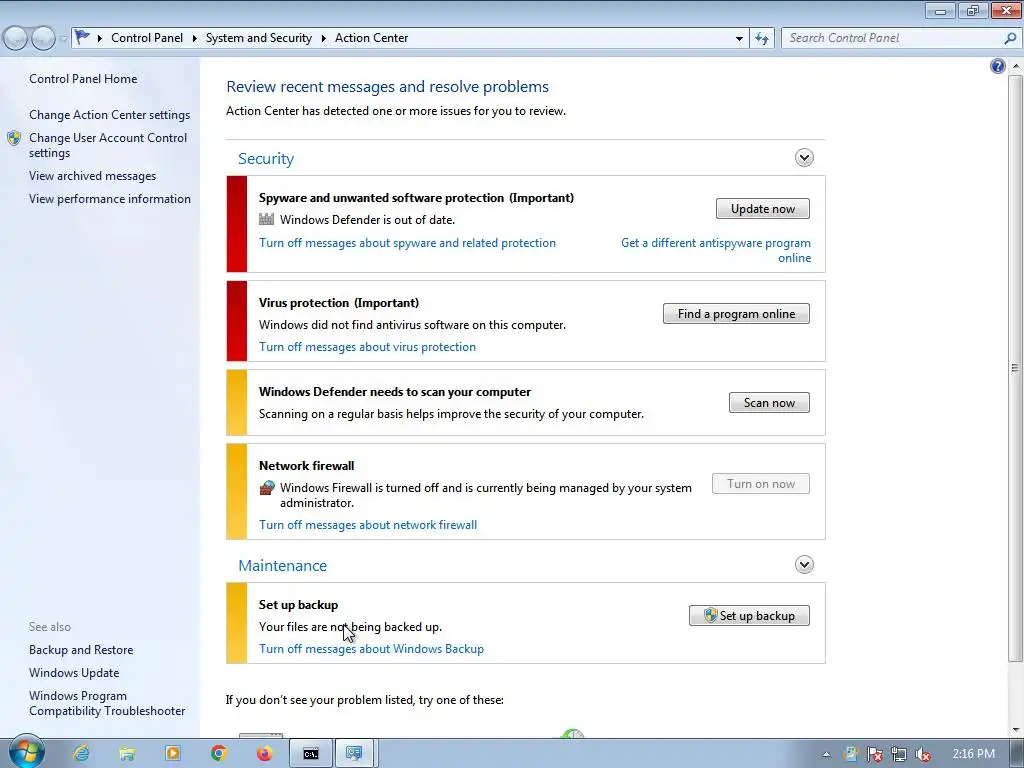Click the search magnifier icon

tap(1010, 38)
